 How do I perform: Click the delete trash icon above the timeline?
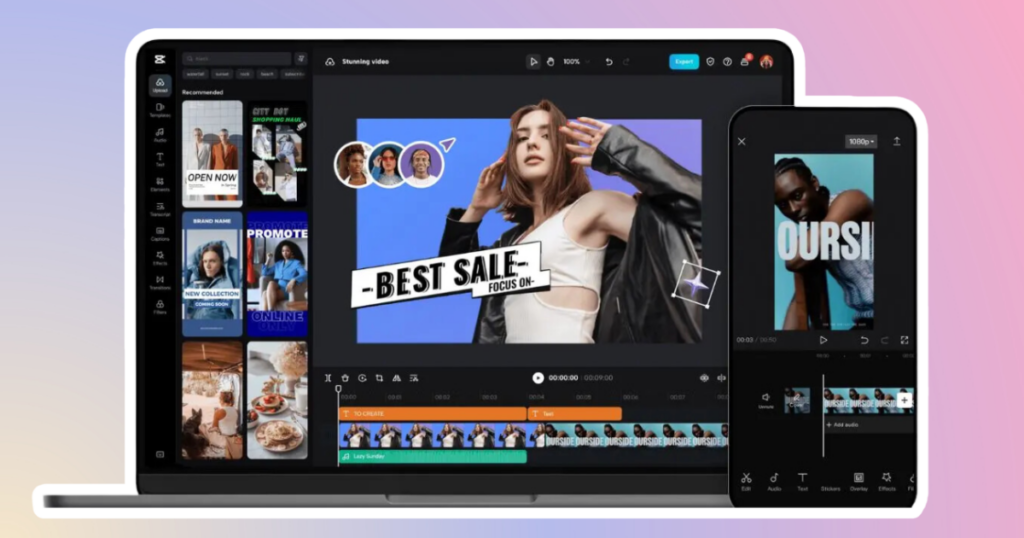tap(345, 378)
